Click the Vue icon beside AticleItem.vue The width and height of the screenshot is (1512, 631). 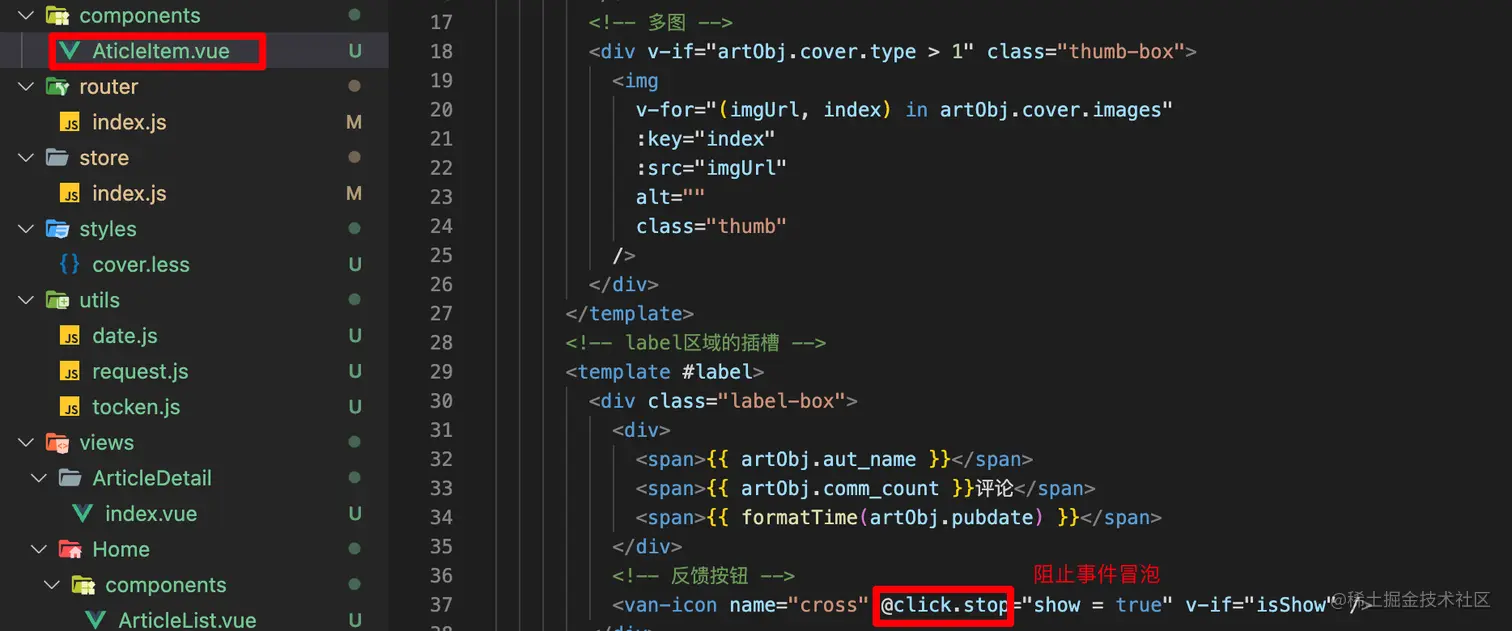pyautogui.click(x=70, y=51)
